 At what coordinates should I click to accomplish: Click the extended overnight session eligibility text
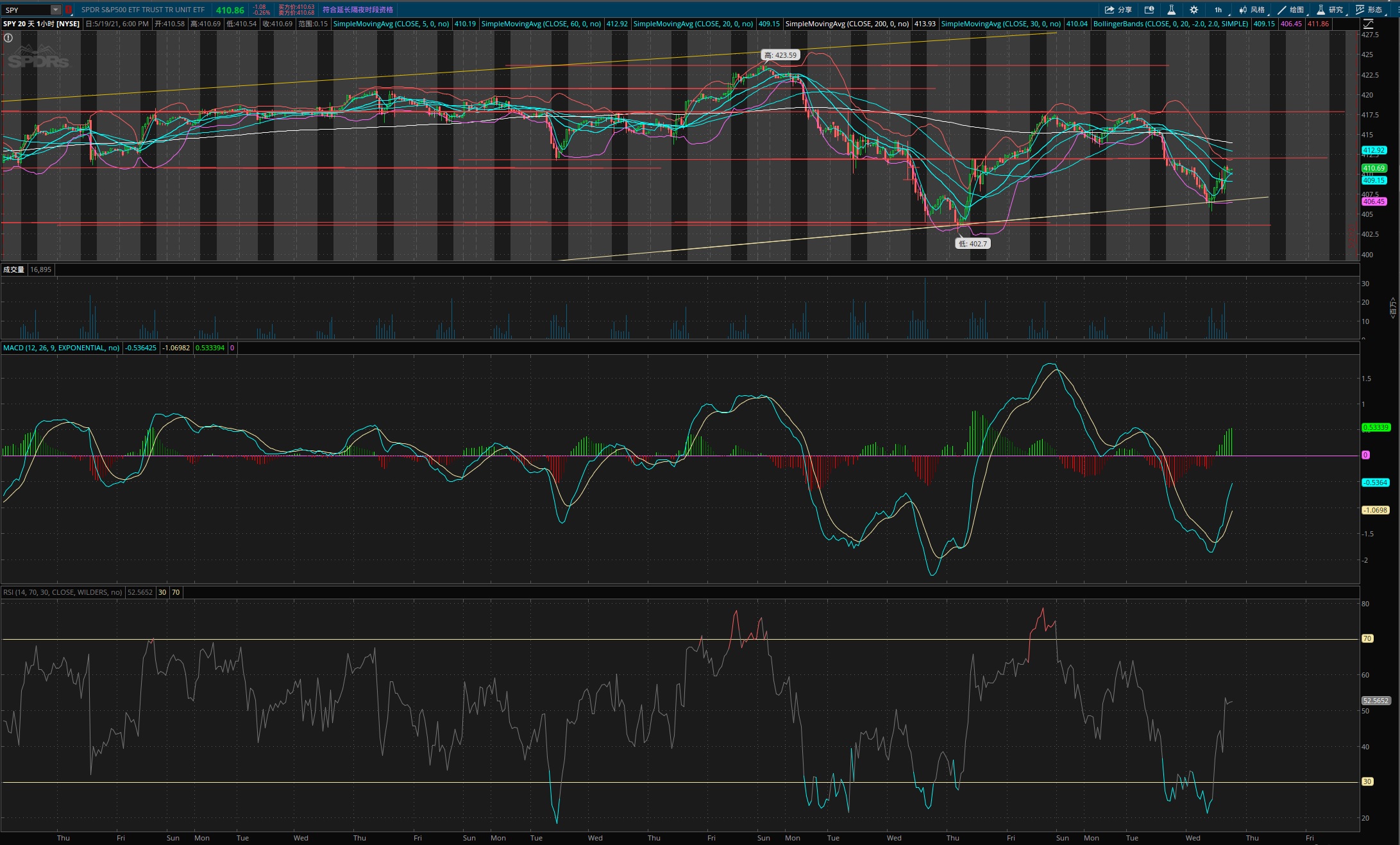[x=357, y=10]
